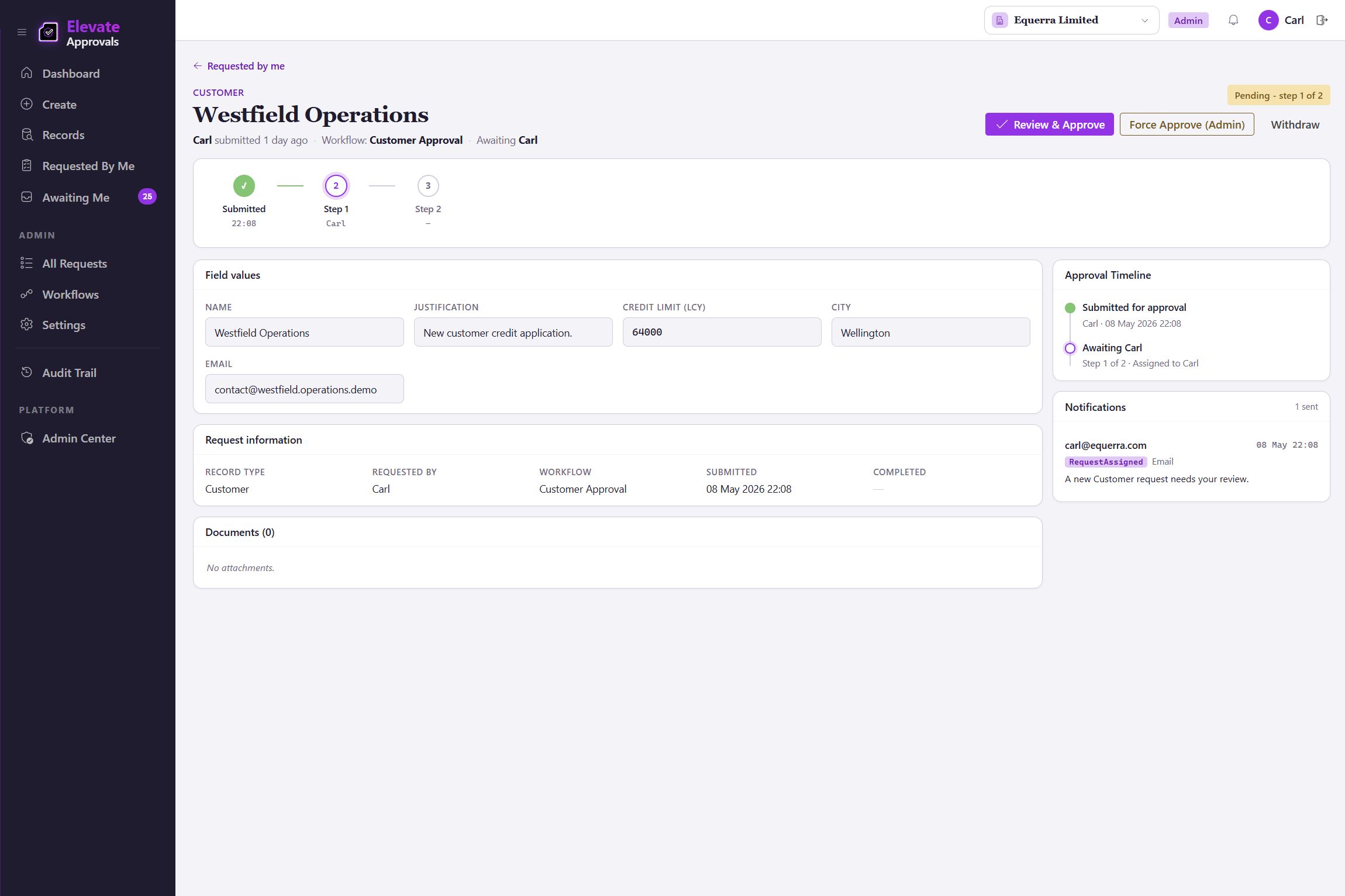Click the 1 sent notifications count
1345x896 pixels.
tap(1306, 407)
